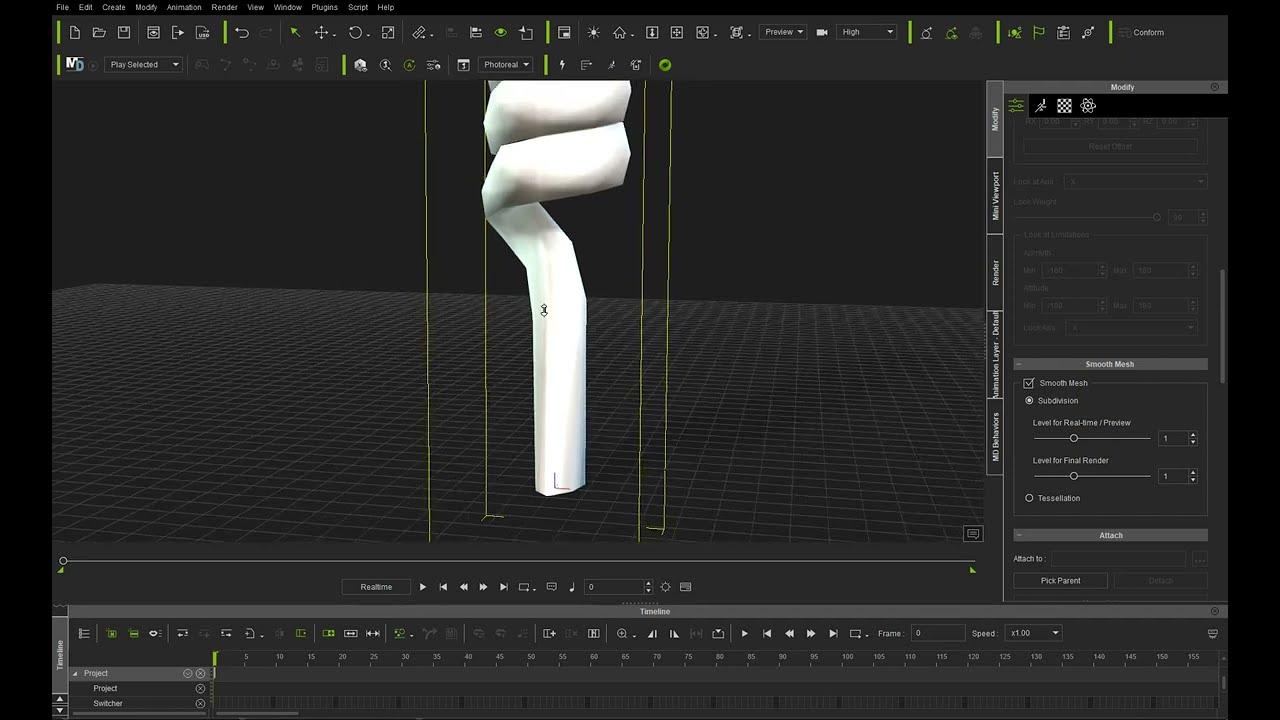1280x720 pixels.
Task: Open the Play Selected dropdown
Action: tap(144, 64)
